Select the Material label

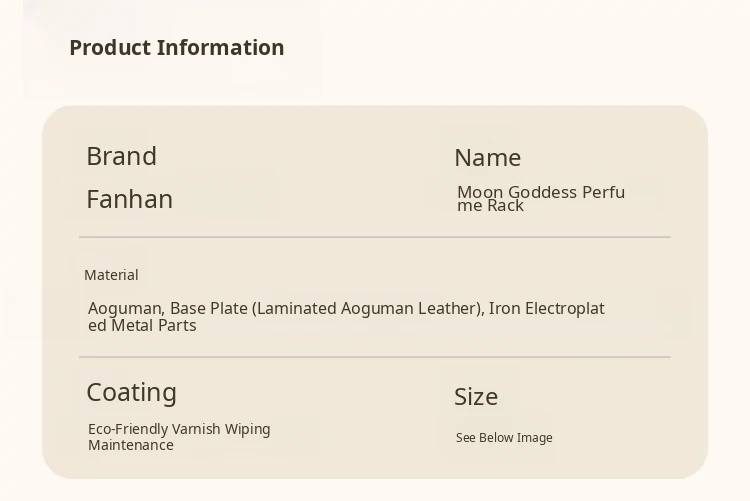click(x=111, y=275)
